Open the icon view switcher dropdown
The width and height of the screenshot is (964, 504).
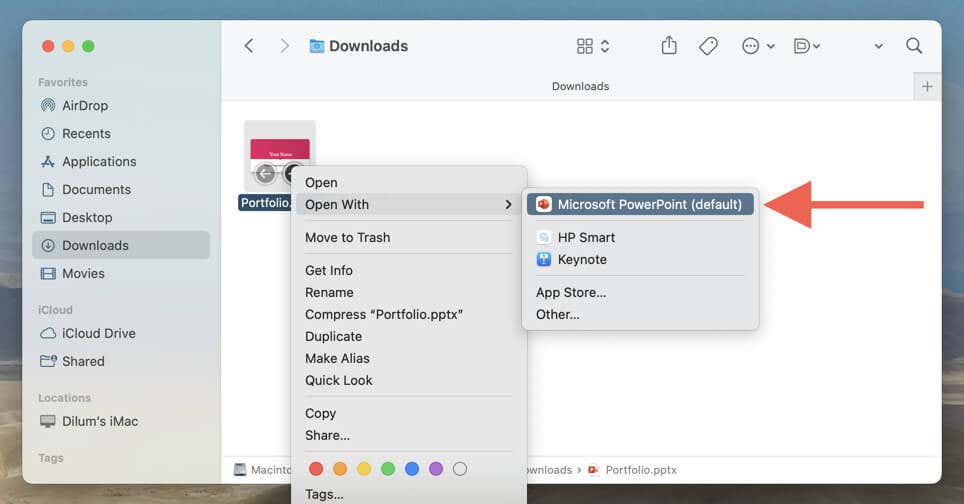click(x=593, y=46)
